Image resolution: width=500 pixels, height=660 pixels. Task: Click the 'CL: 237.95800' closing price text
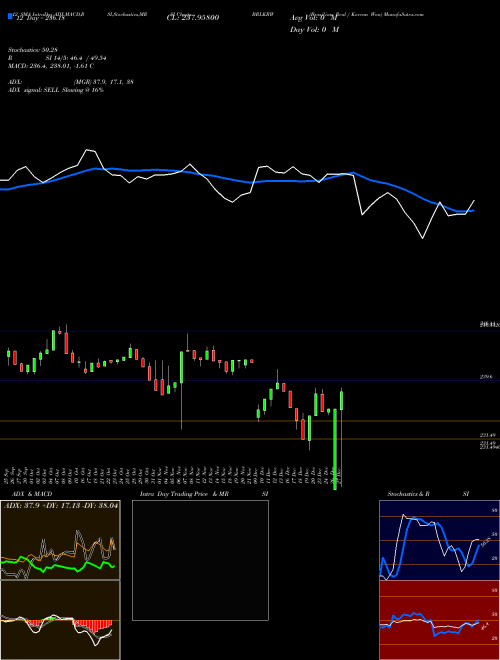(193, 18)
